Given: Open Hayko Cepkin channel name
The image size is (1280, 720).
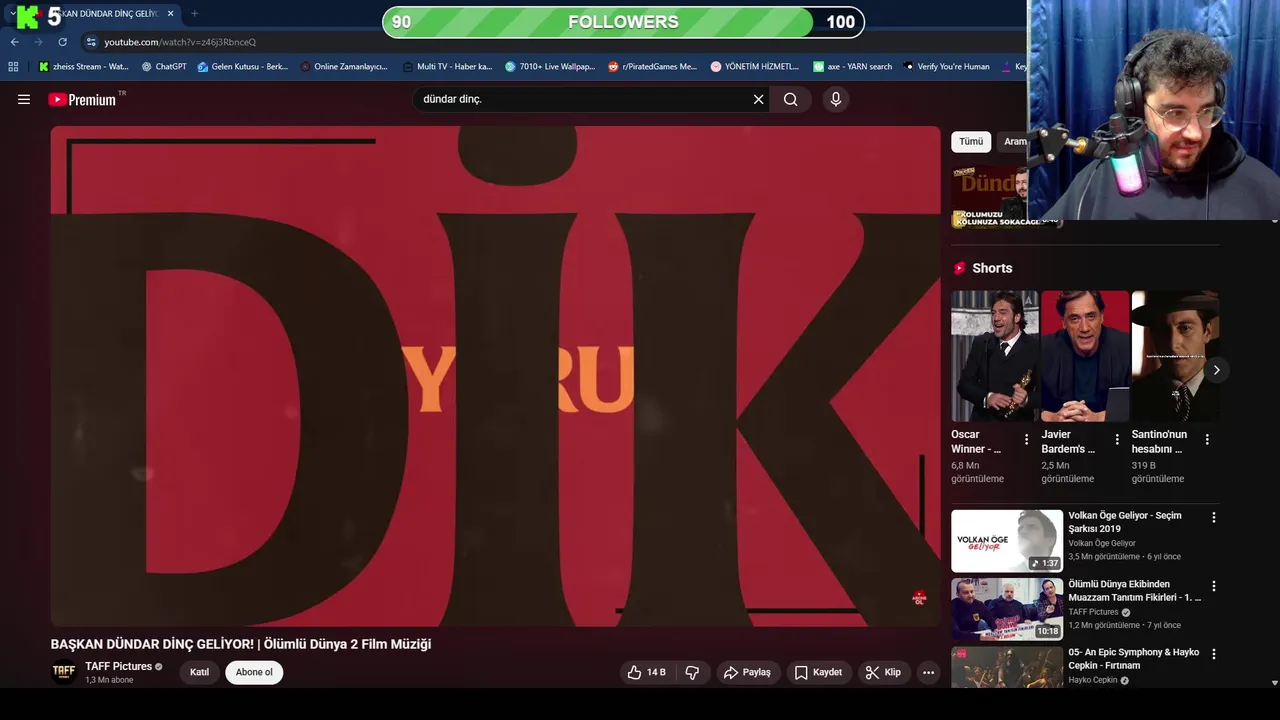Looking at the screenshot, I should click(1093, 680).
